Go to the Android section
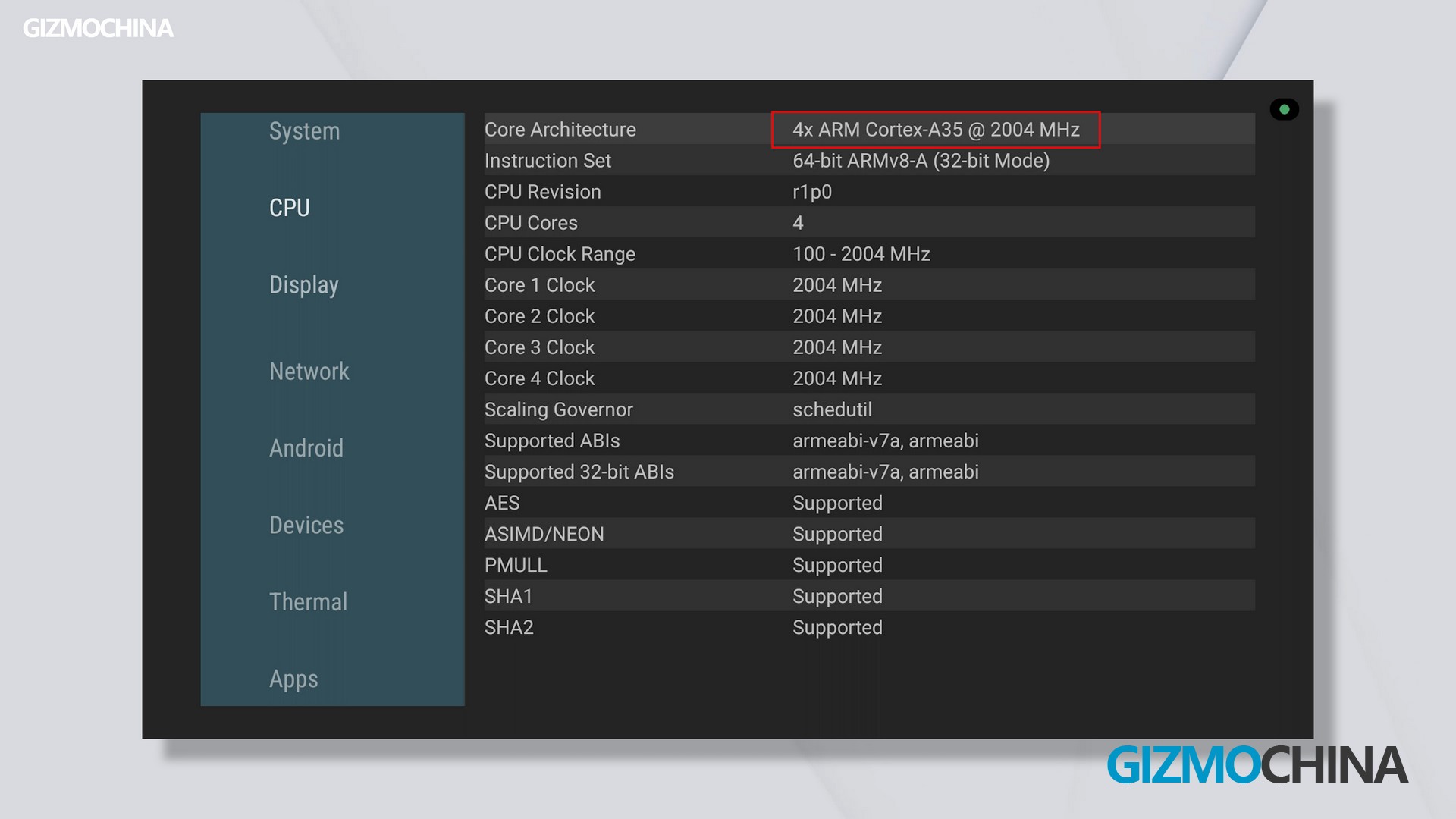 click(x=306, y=448)
